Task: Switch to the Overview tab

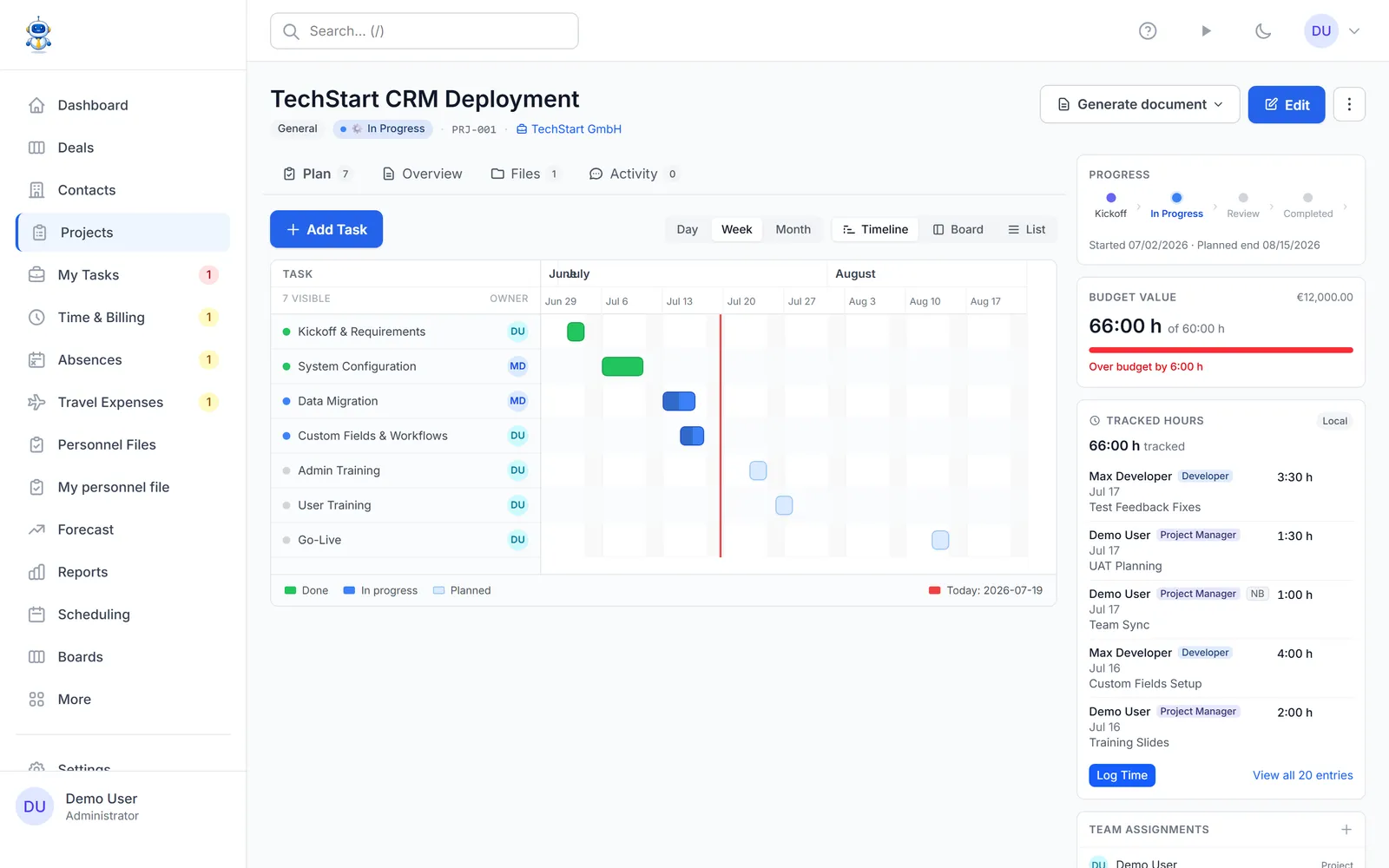Action: click(423, 174)
